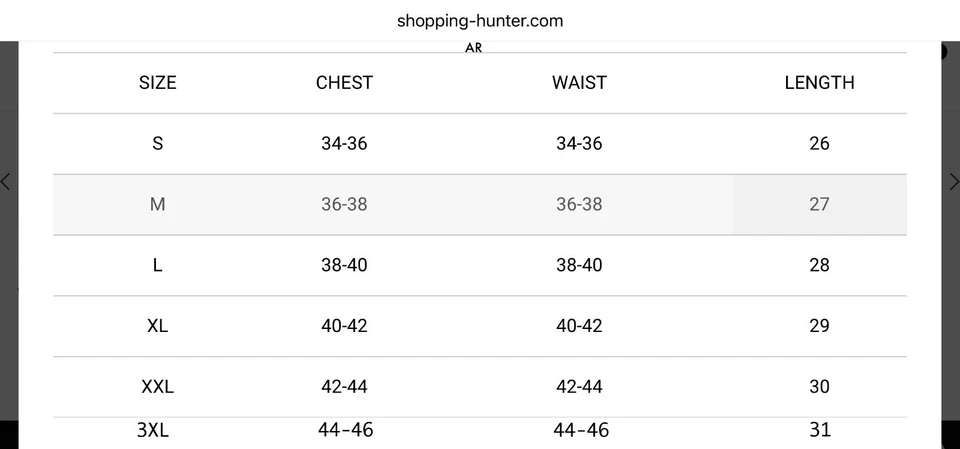Select the LENGTH column header
This screenshot has width=960, height=449.
[819, 83]
